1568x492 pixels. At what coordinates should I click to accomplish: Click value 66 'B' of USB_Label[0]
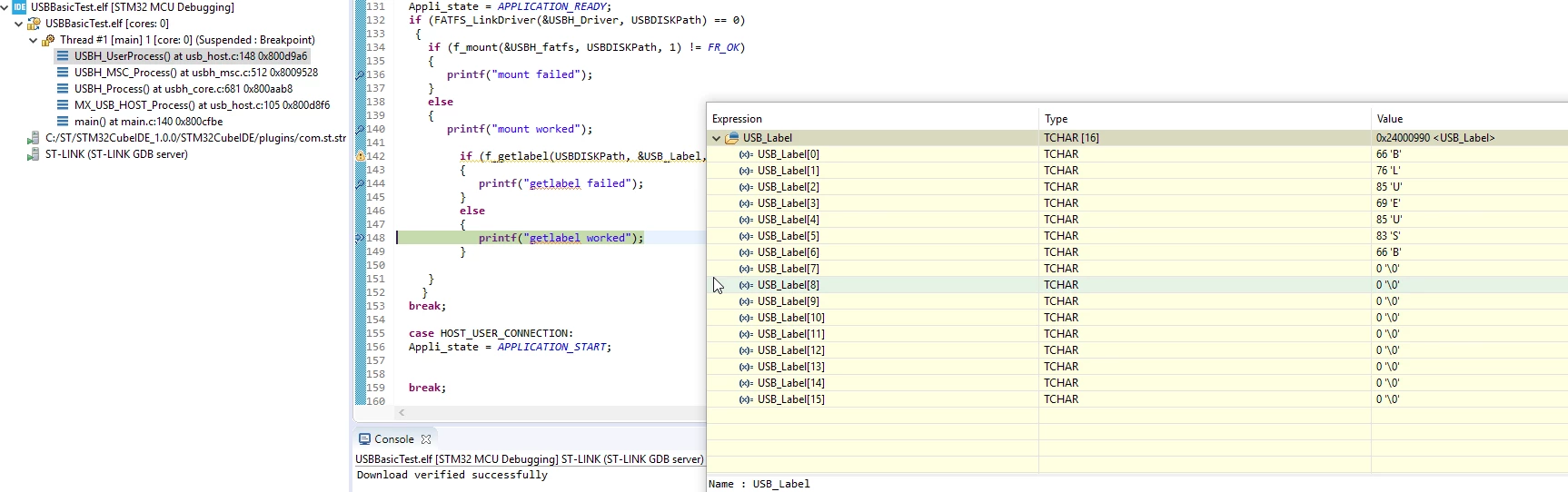1388,154
